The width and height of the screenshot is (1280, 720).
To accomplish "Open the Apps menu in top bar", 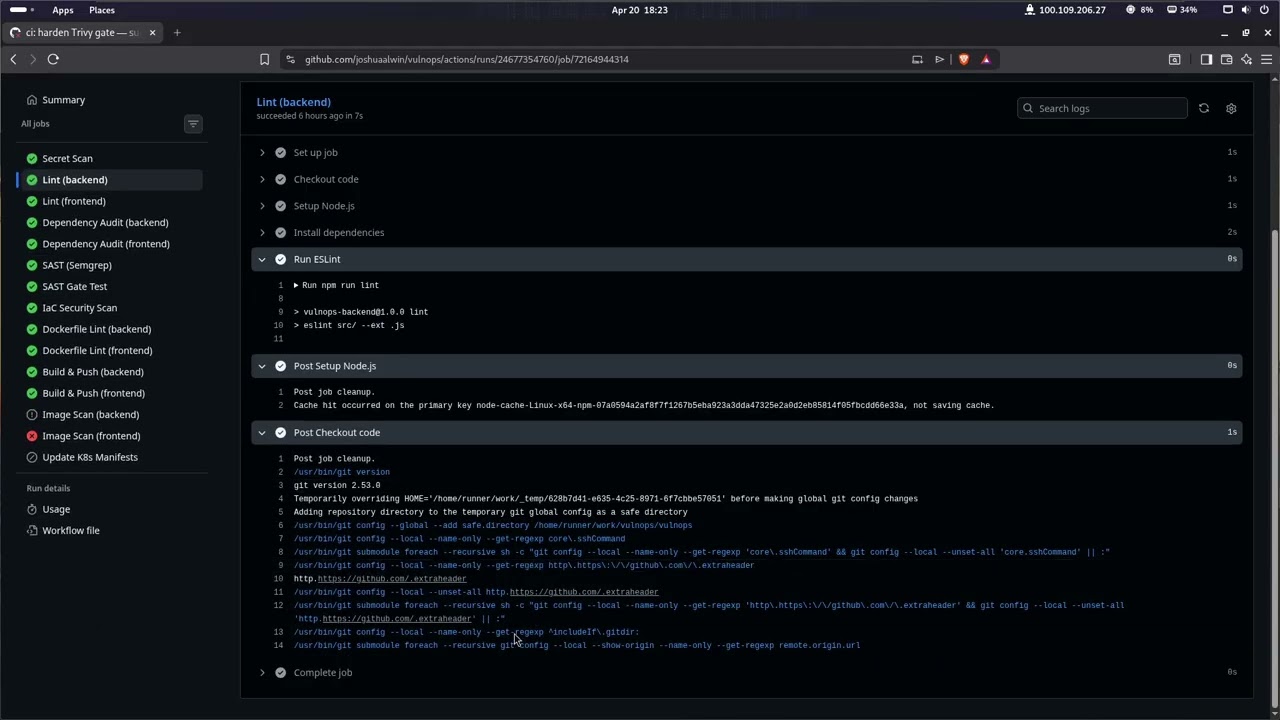I will [x=62, y=10].
